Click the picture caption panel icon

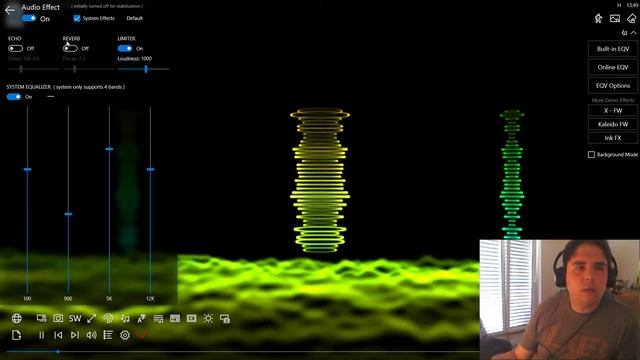tap(175, 318)
